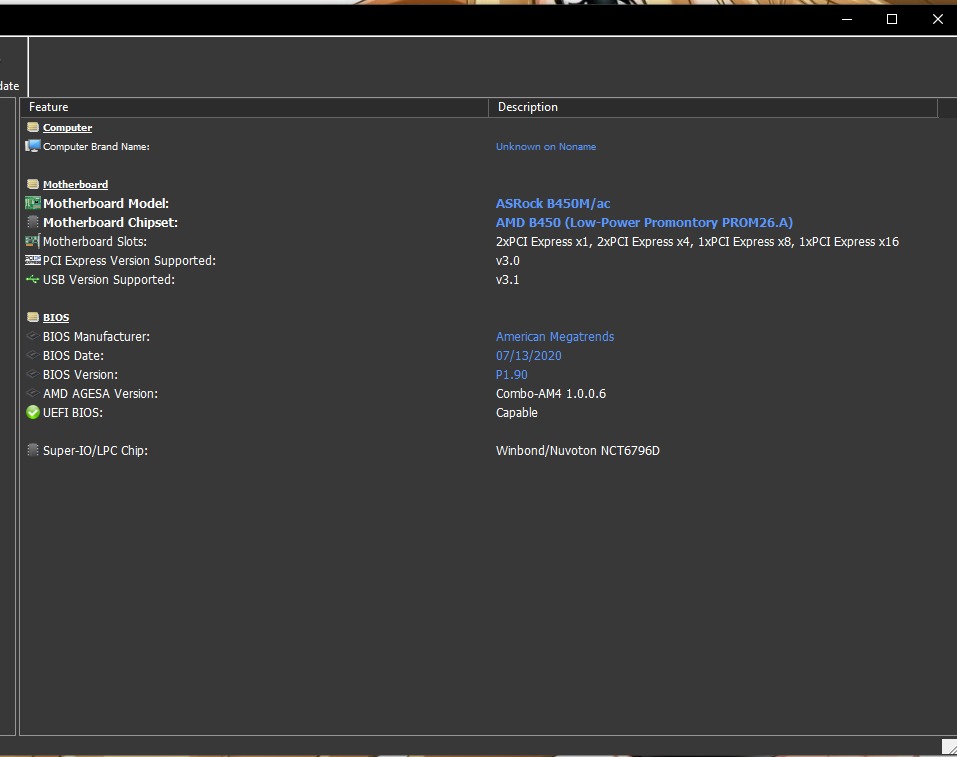
Task: Click the PCI Express Version icon
Action: 33,260
